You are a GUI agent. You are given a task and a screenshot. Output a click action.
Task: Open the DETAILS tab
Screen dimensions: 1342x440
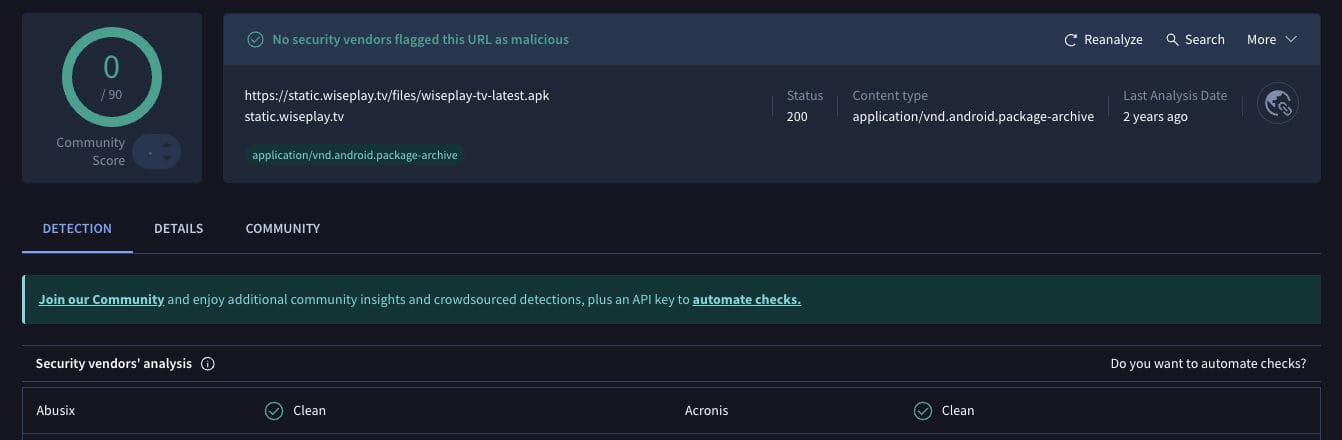click(x=178, y=229)
